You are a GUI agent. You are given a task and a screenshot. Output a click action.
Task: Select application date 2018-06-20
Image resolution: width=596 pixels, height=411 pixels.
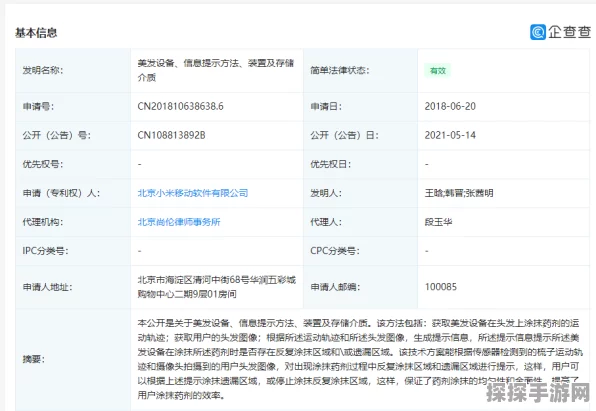(x=450, y=106)
